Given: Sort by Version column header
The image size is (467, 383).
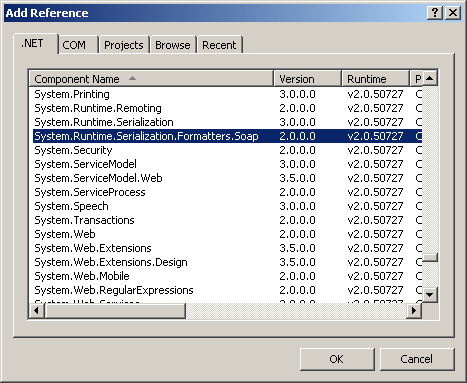Looking at the screenshot, I should 308,79.
